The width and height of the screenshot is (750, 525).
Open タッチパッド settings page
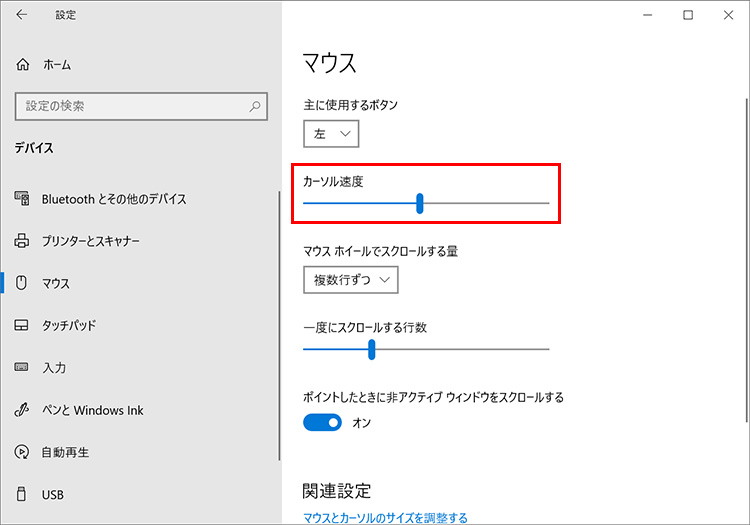(69, 326)
